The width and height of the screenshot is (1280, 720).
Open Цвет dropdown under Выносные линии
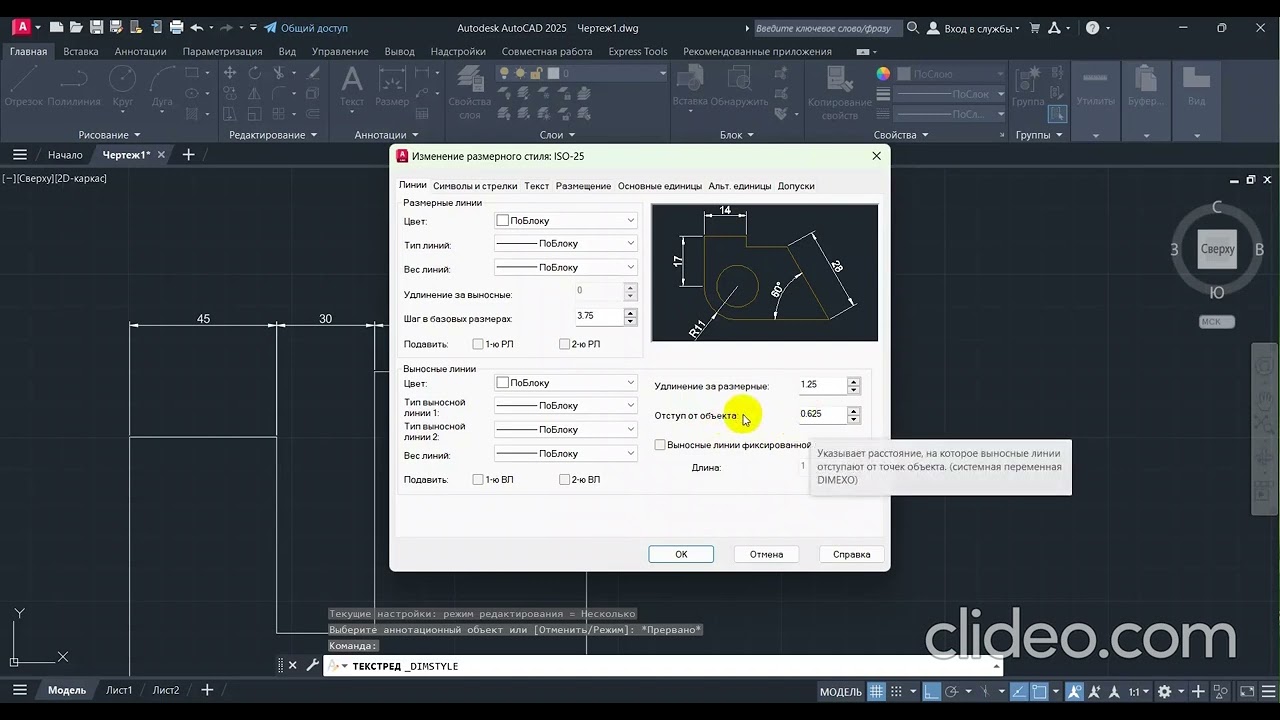pos(566,383)
